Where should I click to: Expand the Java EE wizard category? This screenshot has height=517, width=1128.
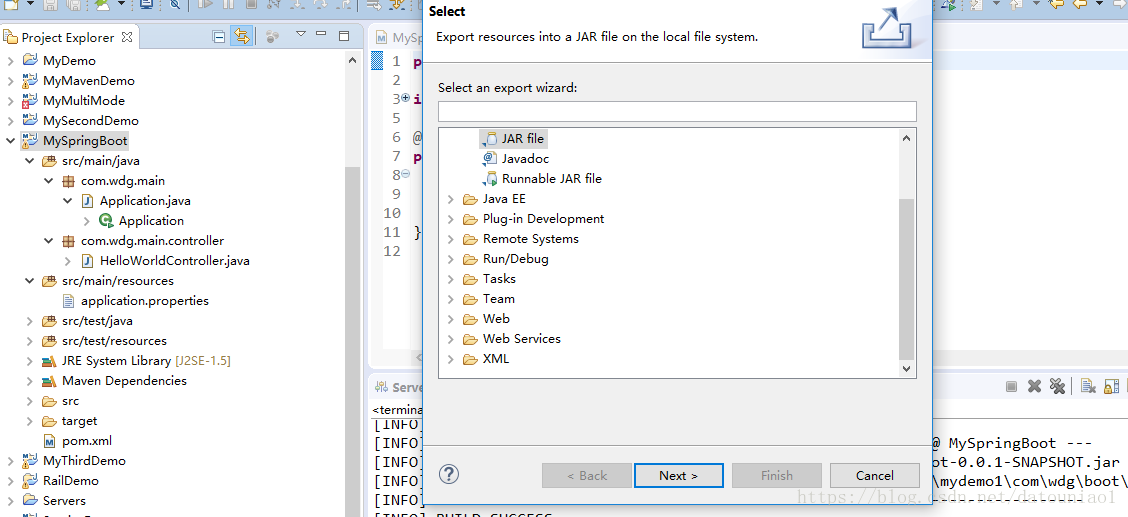[x=450, y=199]
